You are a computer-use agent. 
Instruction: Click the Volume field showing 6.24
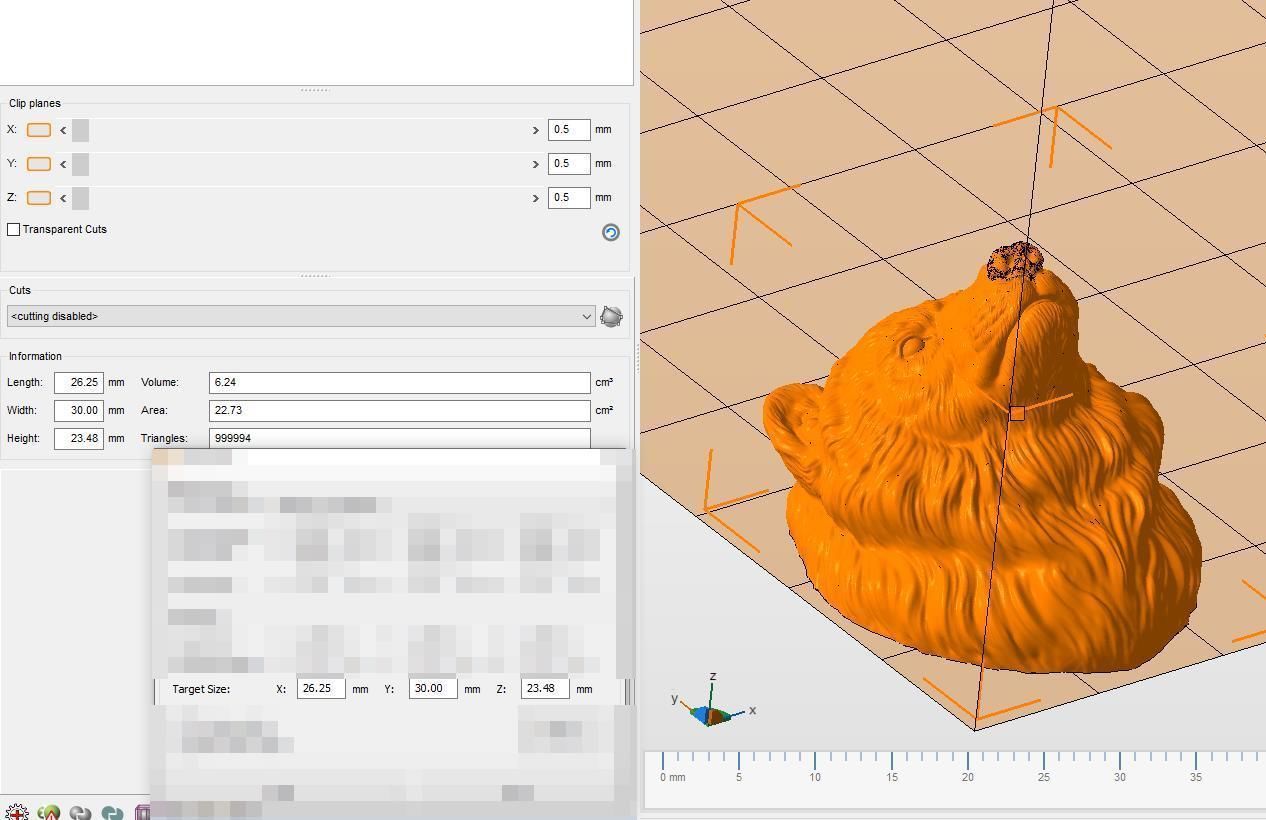(x=400, y=383)
